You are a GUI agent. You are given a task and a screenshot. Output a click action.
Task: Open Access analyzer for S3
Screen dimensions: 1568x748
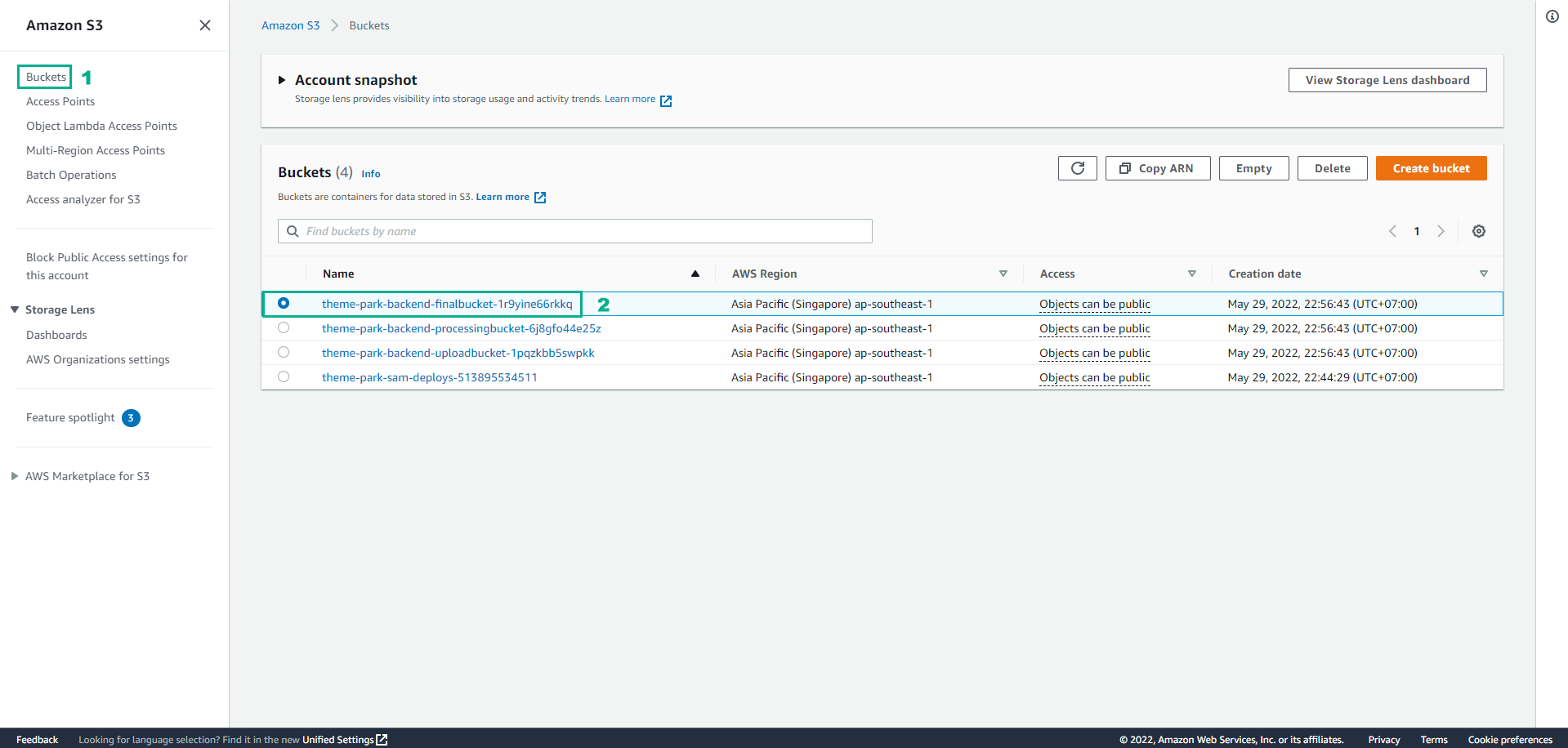[x=83, y=199]
